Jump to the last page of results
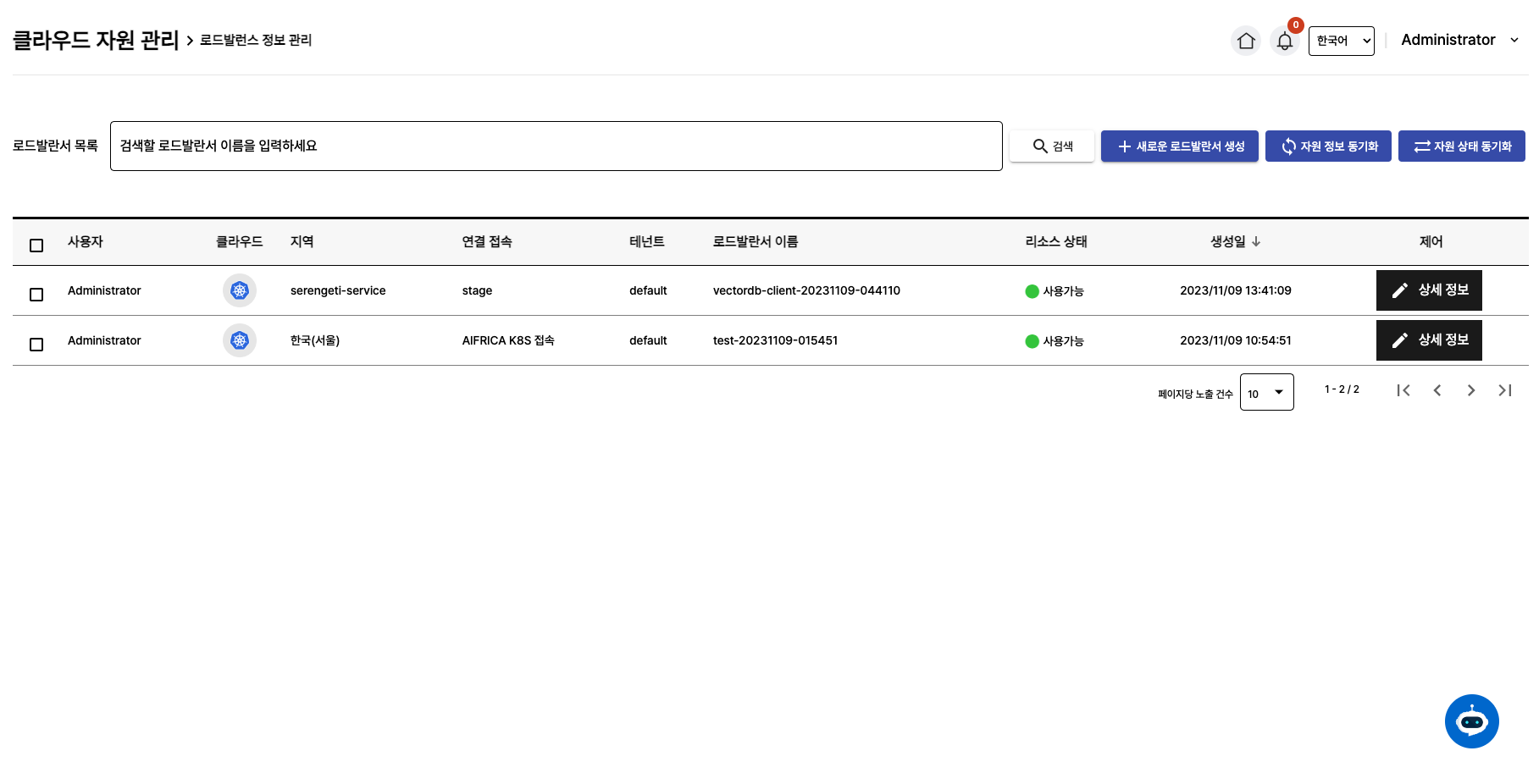The height and width of the screenshot is (784, 1539). [x=1504, y=390]
